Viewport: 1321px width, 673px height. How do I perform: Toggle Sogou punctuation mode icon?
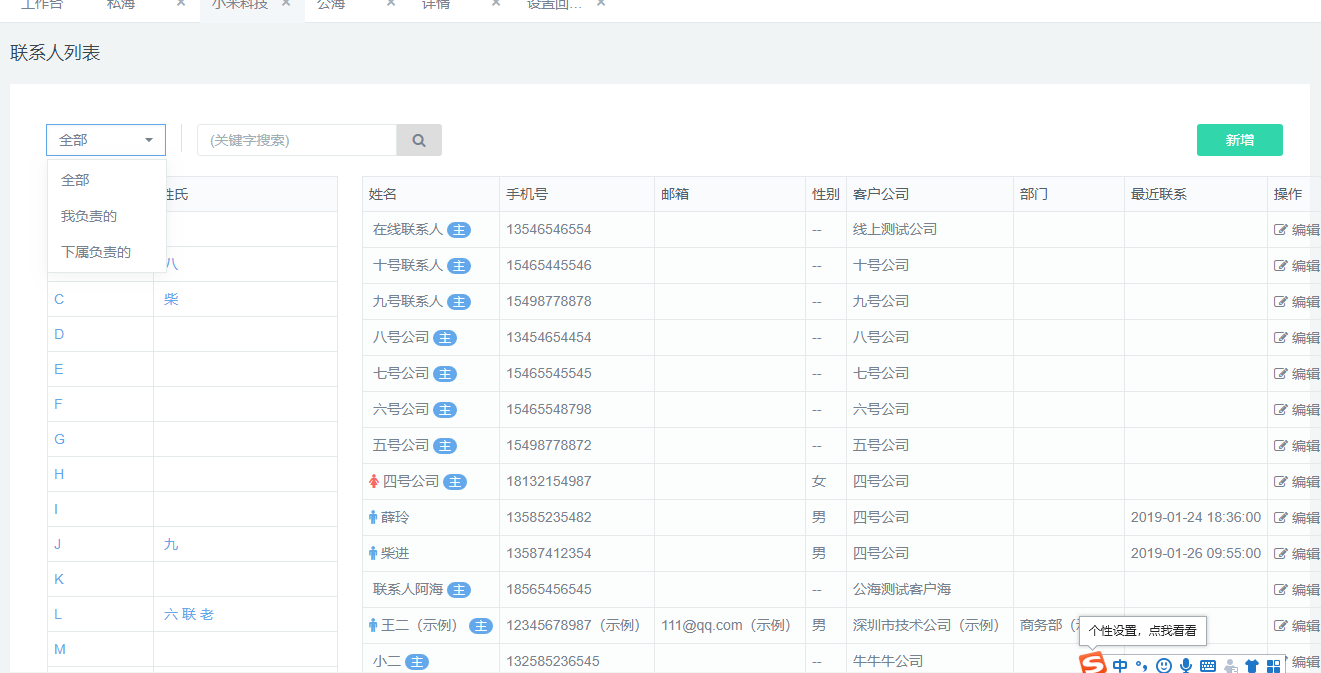(1142, 666)
